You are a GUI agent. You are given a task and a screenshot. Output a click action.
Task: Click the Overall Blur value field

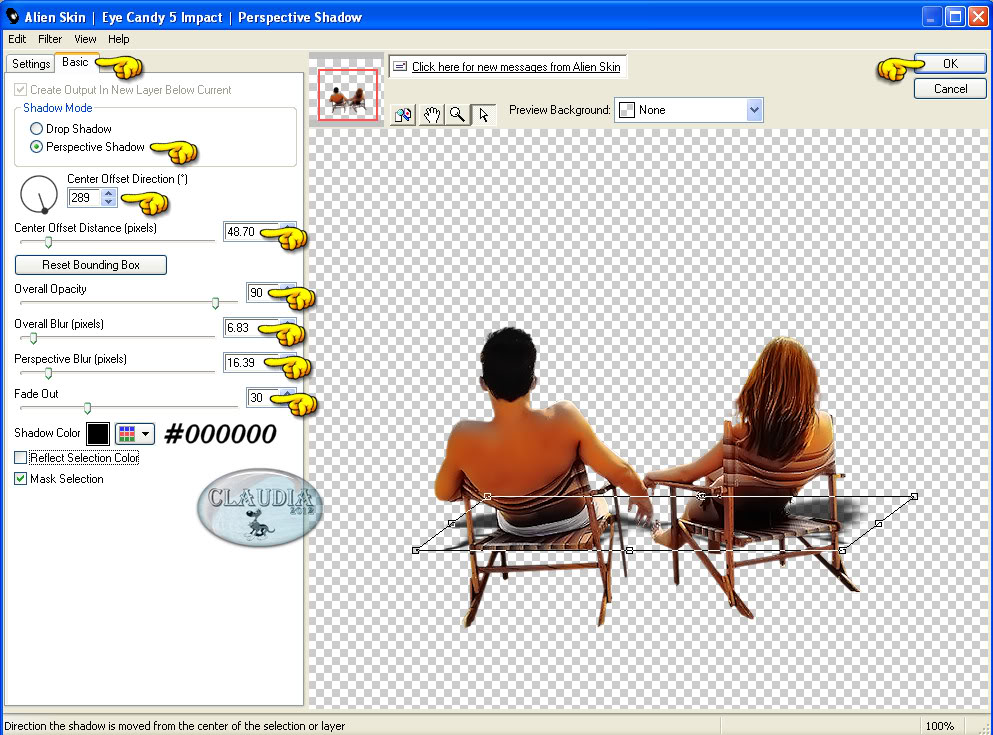click(x=252, y=328)
